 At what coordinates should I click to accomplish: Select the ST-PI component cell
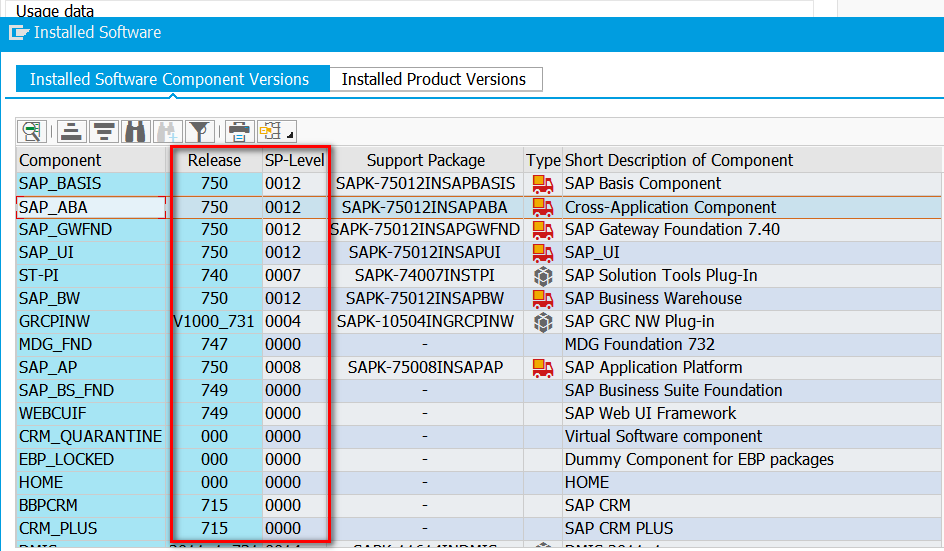(x=92, y=275)
